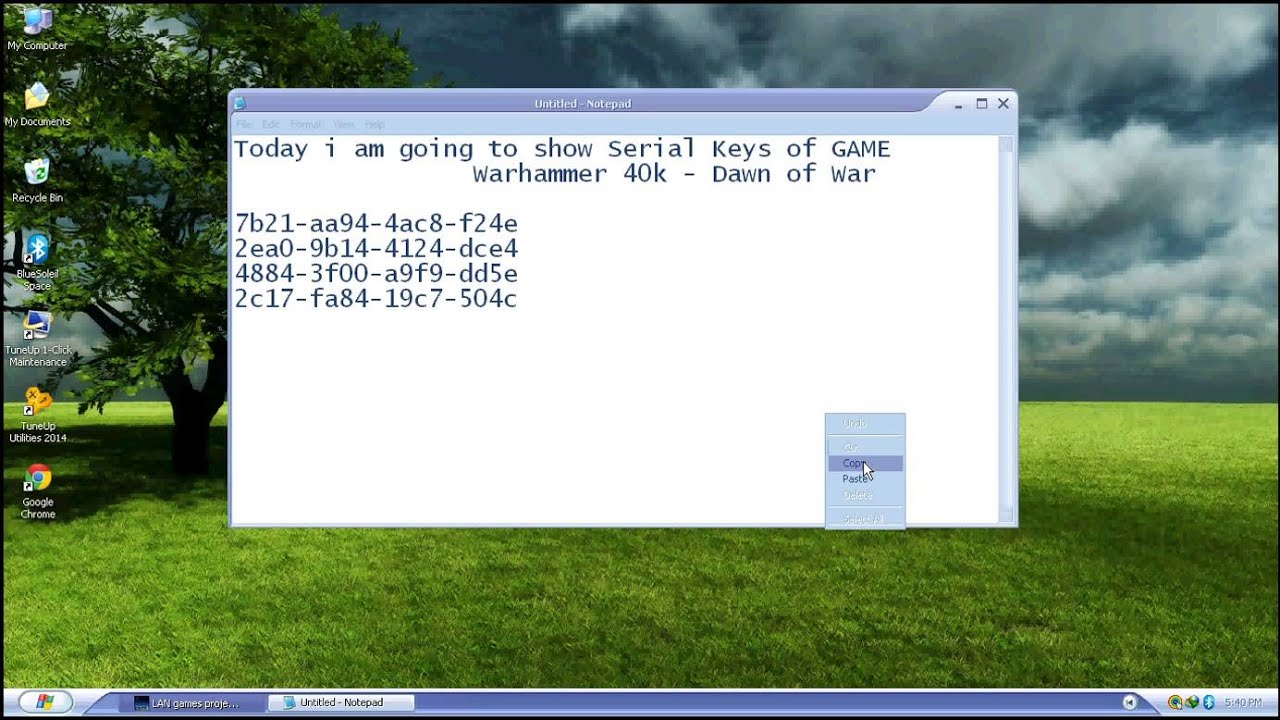Open the Help menu in Notepad
This screenshot has width=1280, height=720.
(375, 124)
